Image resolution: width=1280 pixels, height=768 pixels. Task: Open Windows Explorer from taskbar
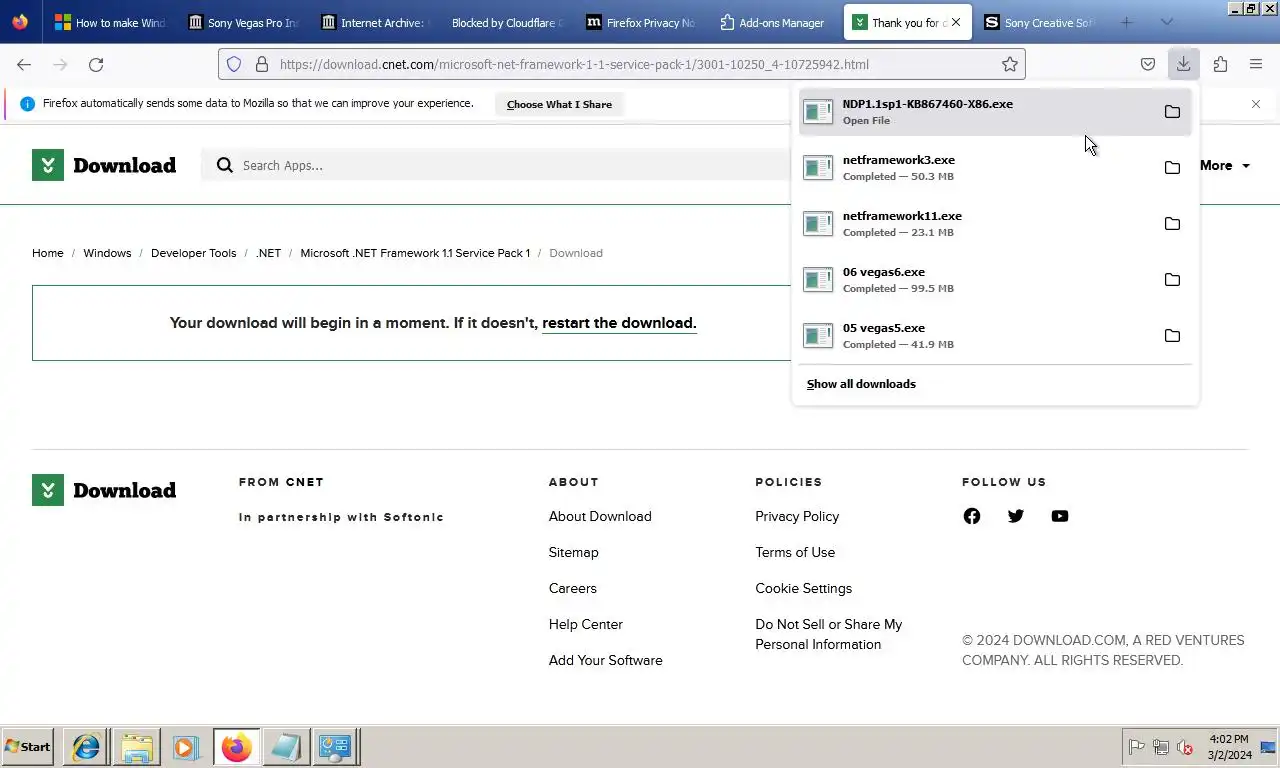click(136, 747)
